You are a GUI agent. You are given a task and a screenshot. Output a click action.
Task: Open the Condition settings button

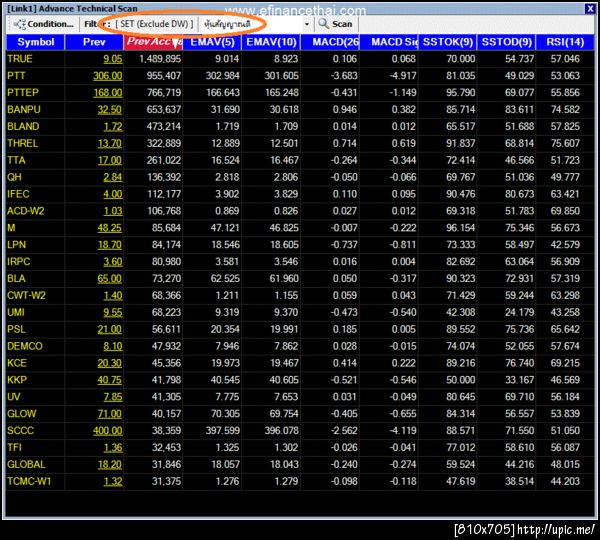(x=43, y=24)
